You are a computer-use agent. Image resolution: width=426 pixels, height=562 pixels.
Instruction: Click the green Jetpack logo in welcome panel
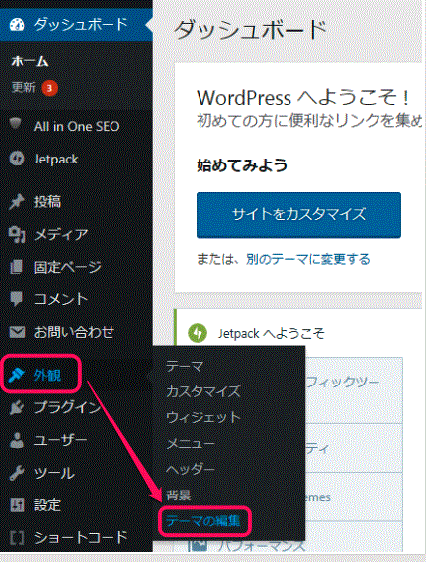point(197,333)
